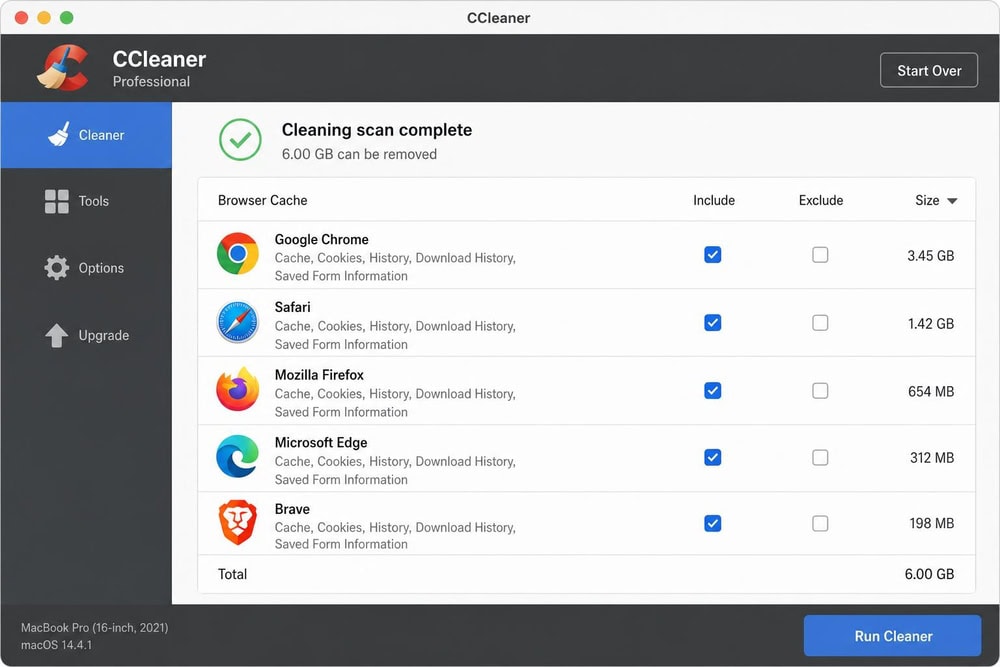Click the Brave lion icon
1000x667 pixels.
click(238, 522)
